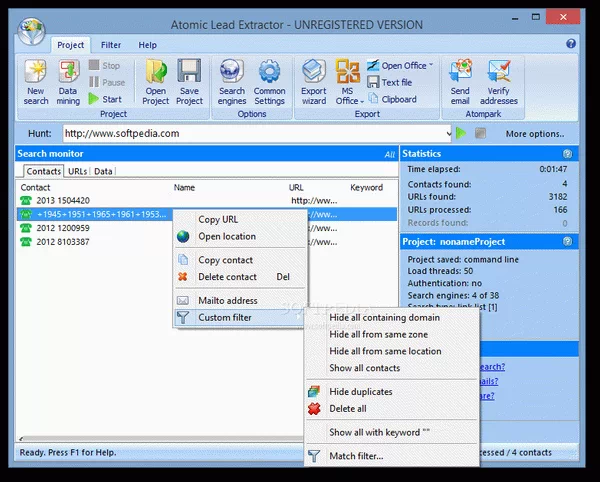Viewport: 600px width, 482px height.
Task: Choose Delete all from submenu
Action: 392,409
